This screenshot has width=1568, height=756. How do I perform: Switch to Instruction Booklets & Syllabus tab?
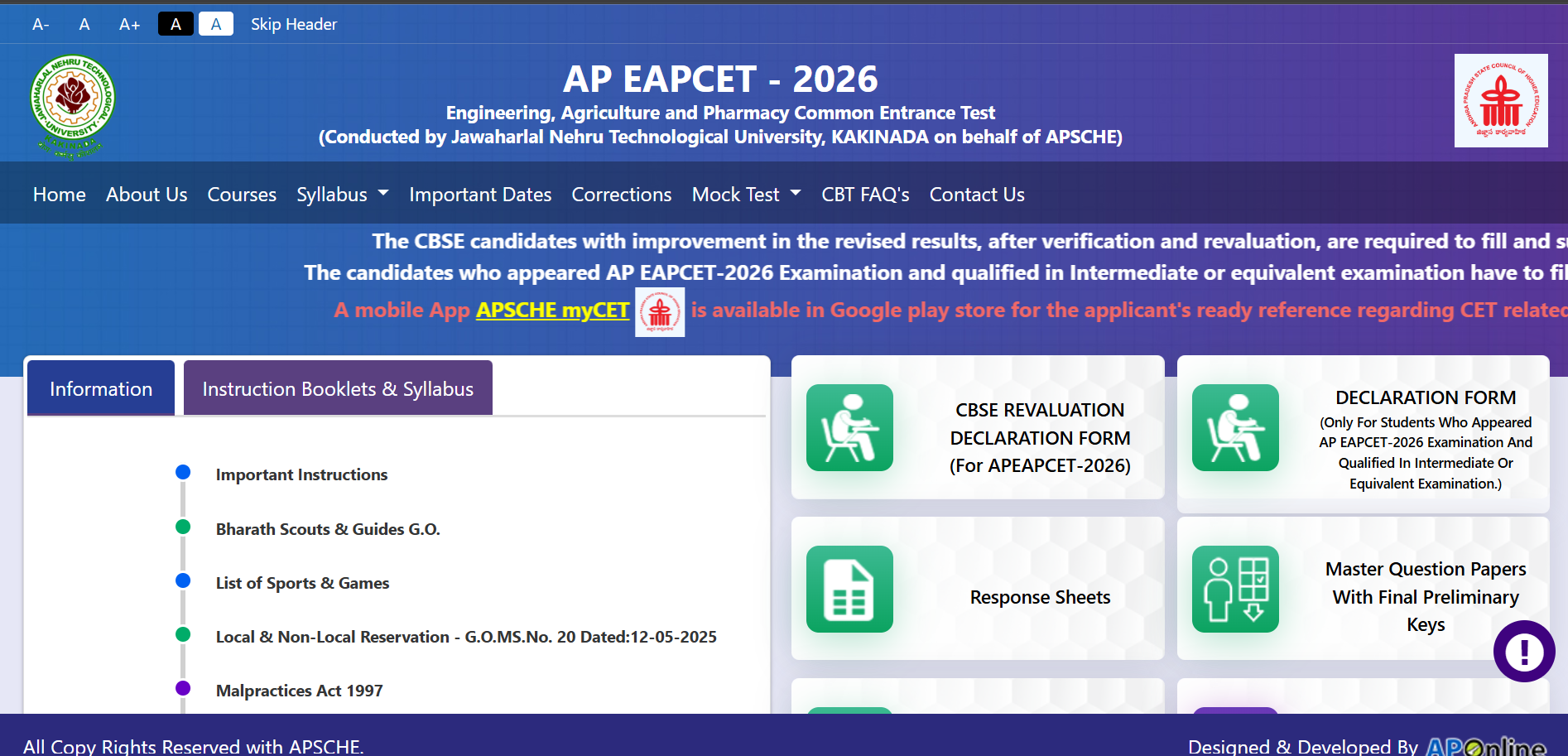(x=338, y=388)
